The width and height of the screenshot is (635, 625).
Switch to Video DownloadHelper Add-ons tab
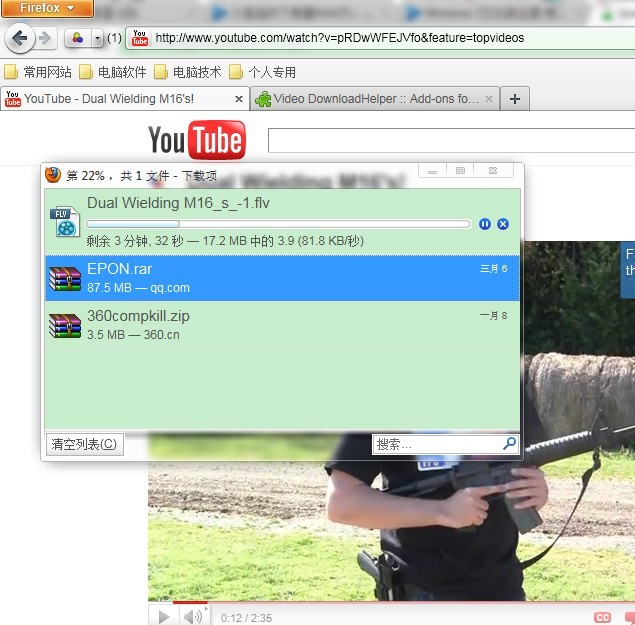(375, 99)
